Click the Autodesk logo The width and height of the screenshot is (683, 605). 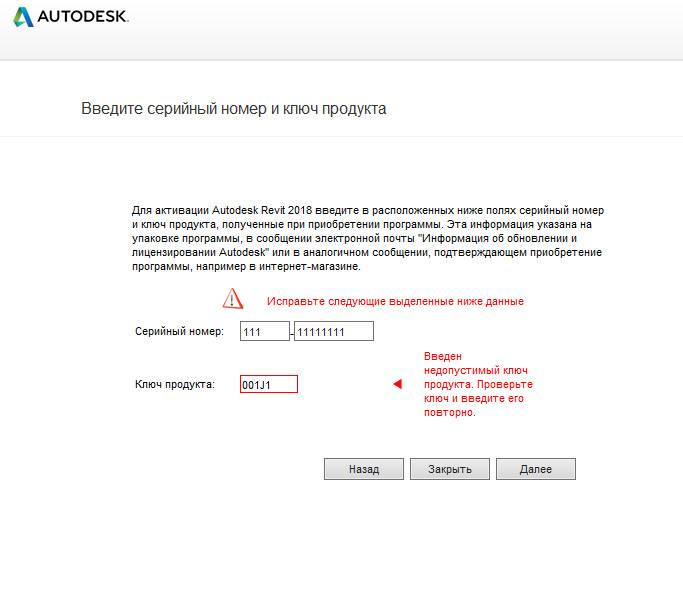[71, 17]
